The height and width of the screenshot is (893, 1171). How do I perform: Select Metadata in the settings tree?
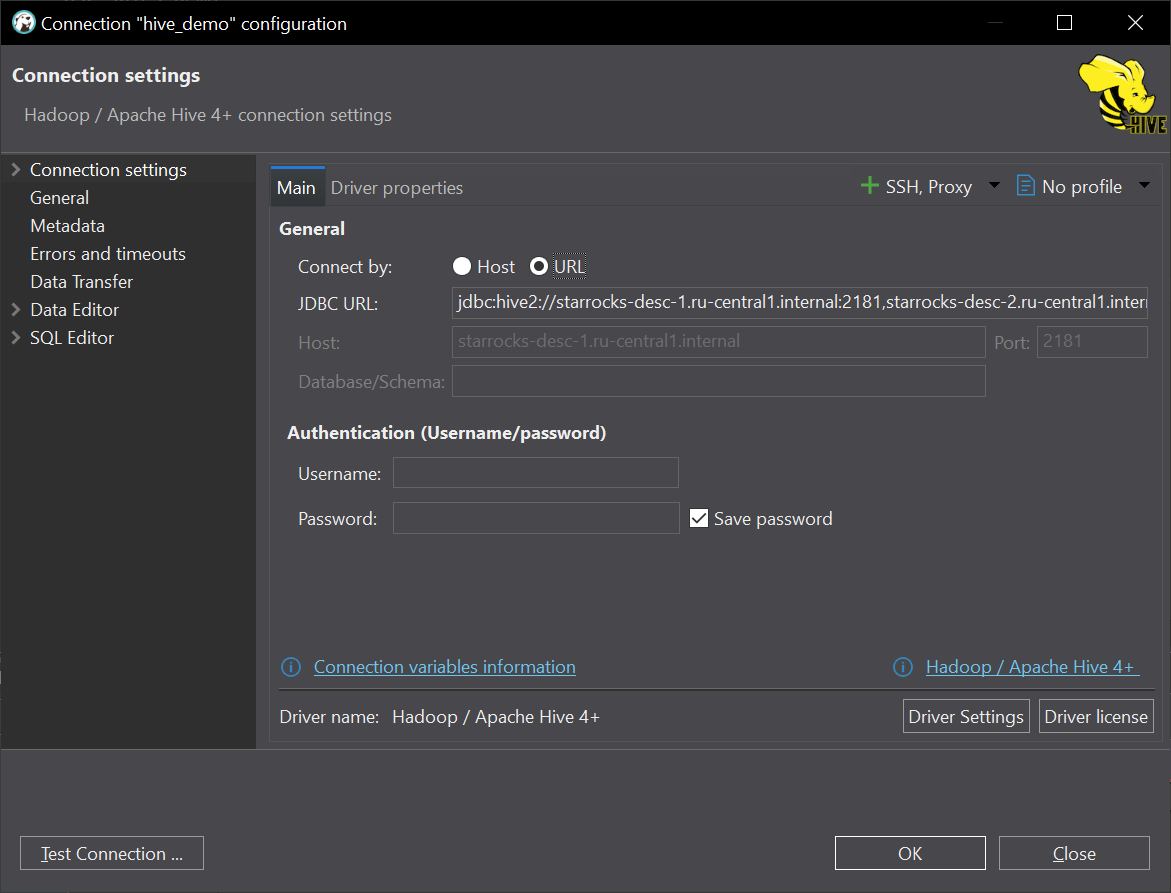67,225
